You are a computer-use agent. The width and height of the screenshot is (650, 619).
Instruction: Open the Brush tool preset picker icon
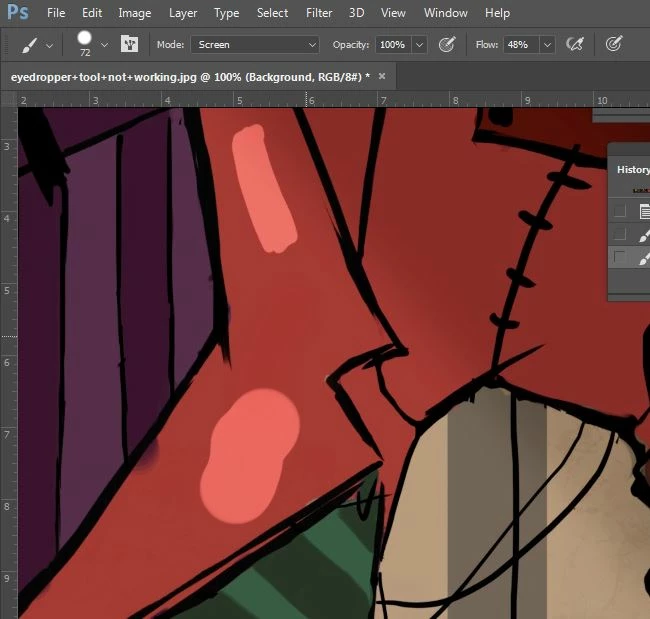tap(29, 45)
